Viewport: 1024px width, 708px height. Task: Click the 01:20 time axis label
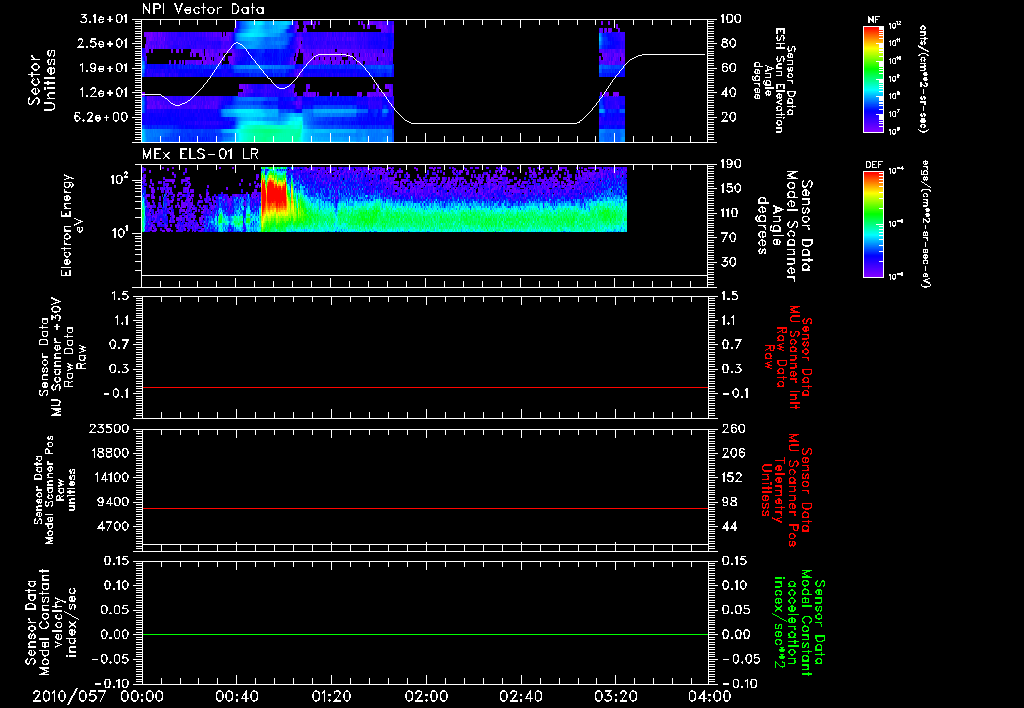[x=331, y=696]
